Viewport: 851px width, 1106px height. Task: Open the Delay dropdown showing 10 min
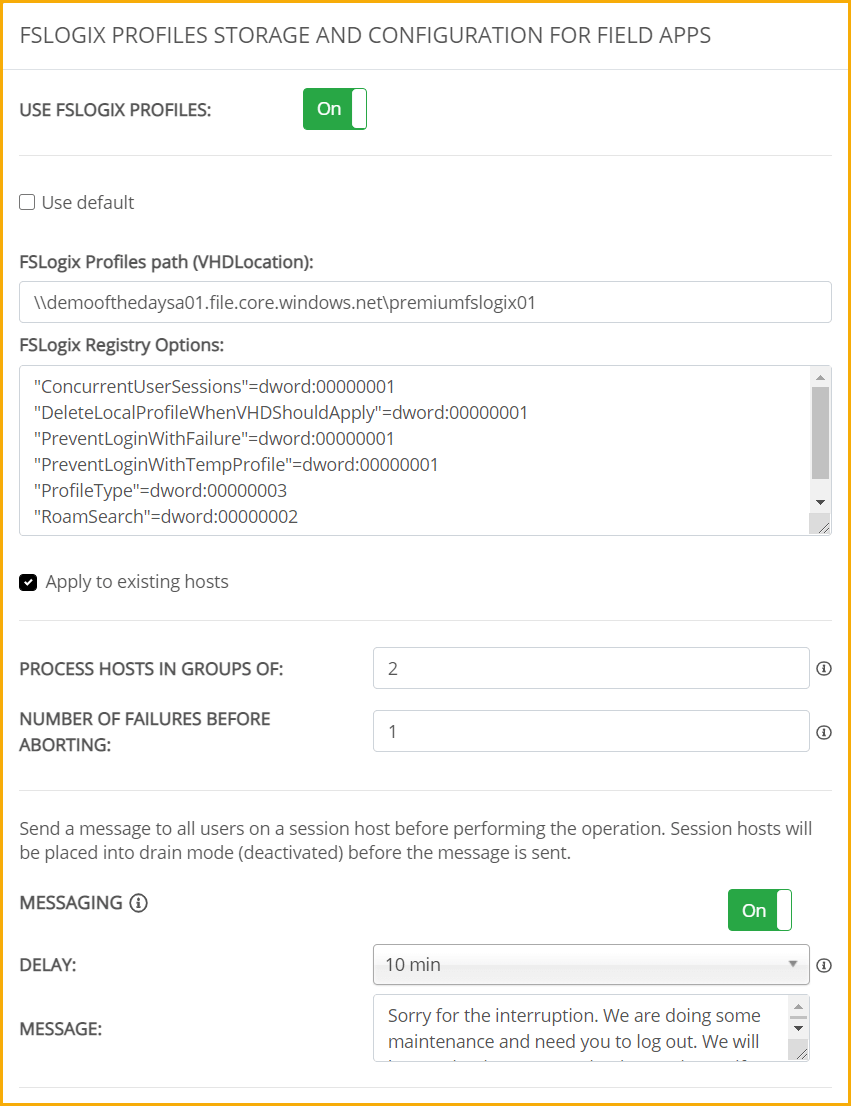pos(591,964)
